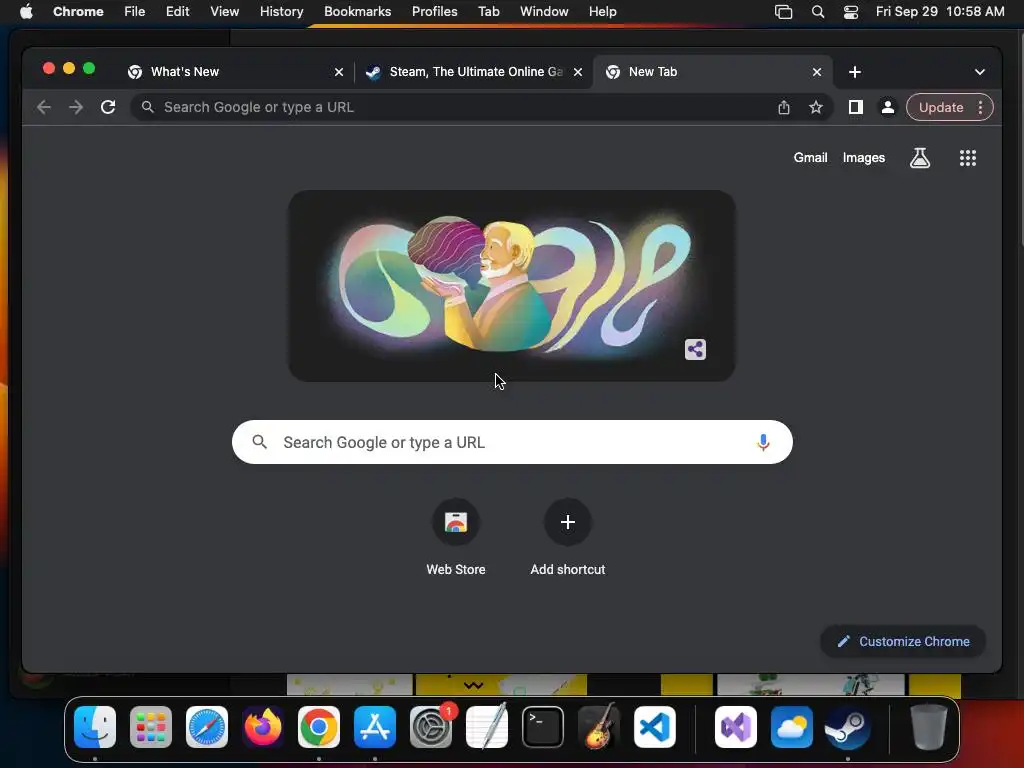Click the Update button

pyautogui.click(x=940, y=107)
